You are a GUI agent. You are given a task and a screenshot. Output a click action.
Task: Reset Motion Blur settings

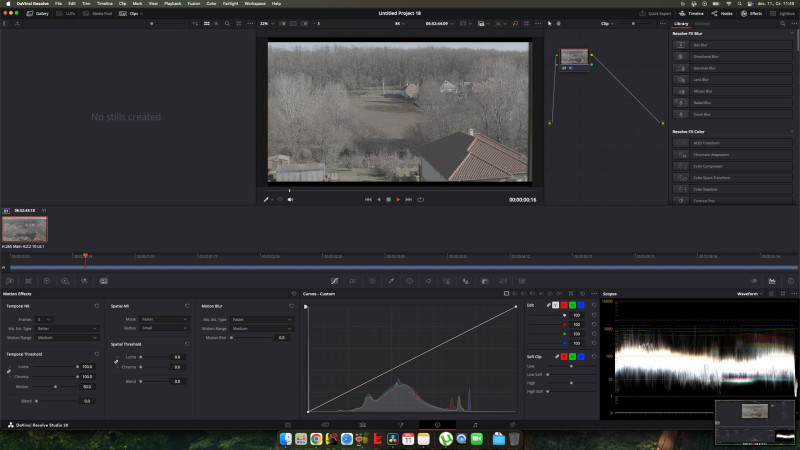click(291, 306)
